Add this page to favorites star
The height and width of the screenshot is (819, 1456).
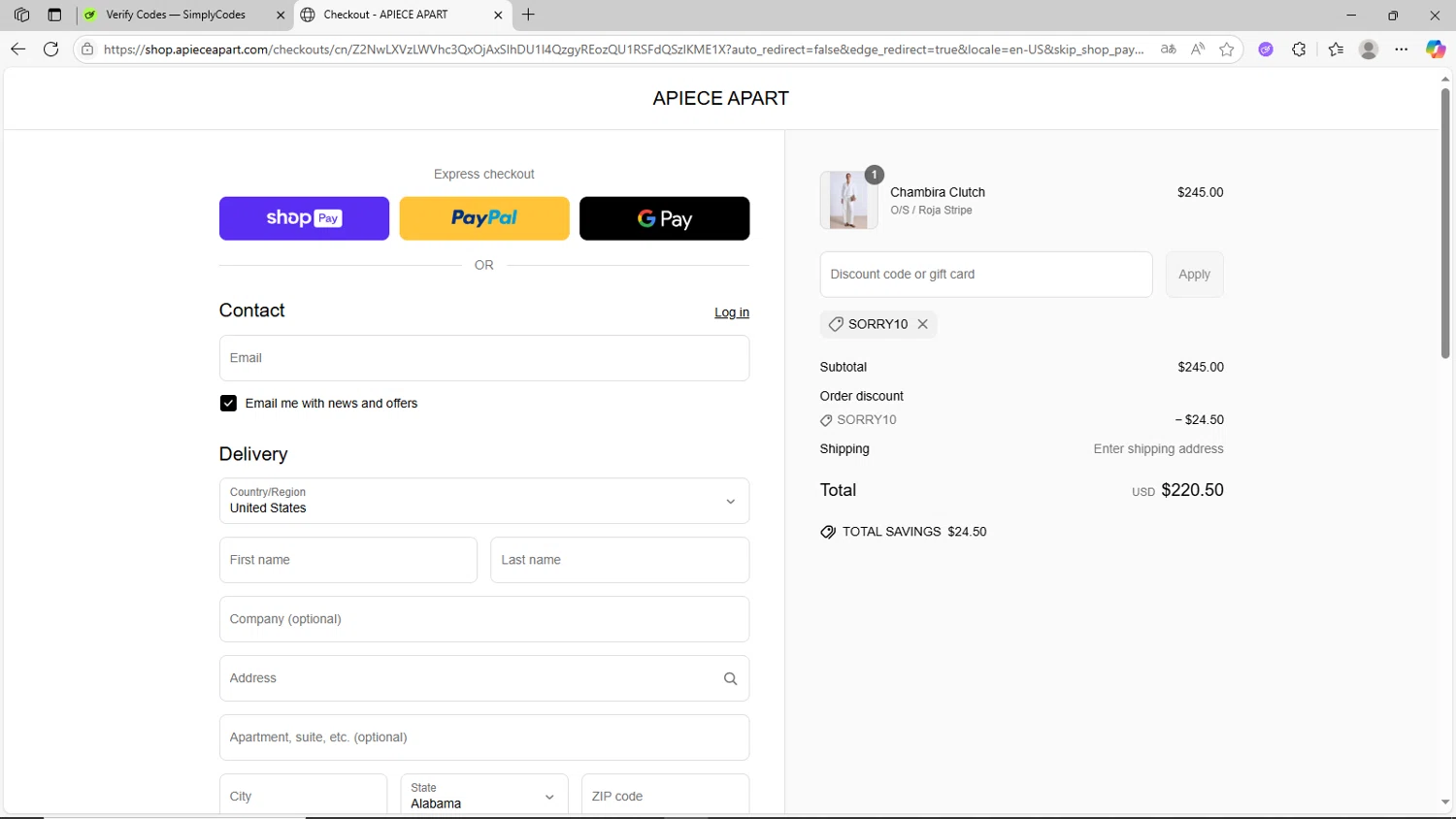pos(1227,49)
